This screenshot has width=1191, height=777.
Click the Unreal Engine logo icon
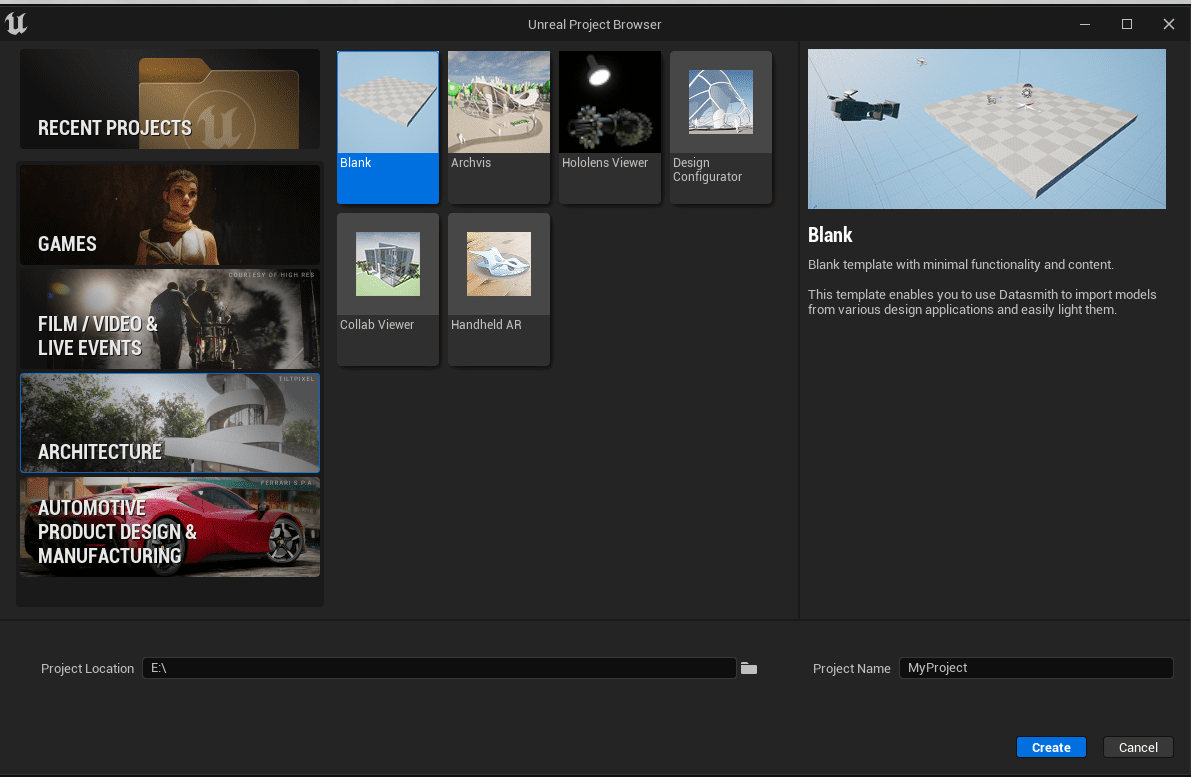(16, 24)
